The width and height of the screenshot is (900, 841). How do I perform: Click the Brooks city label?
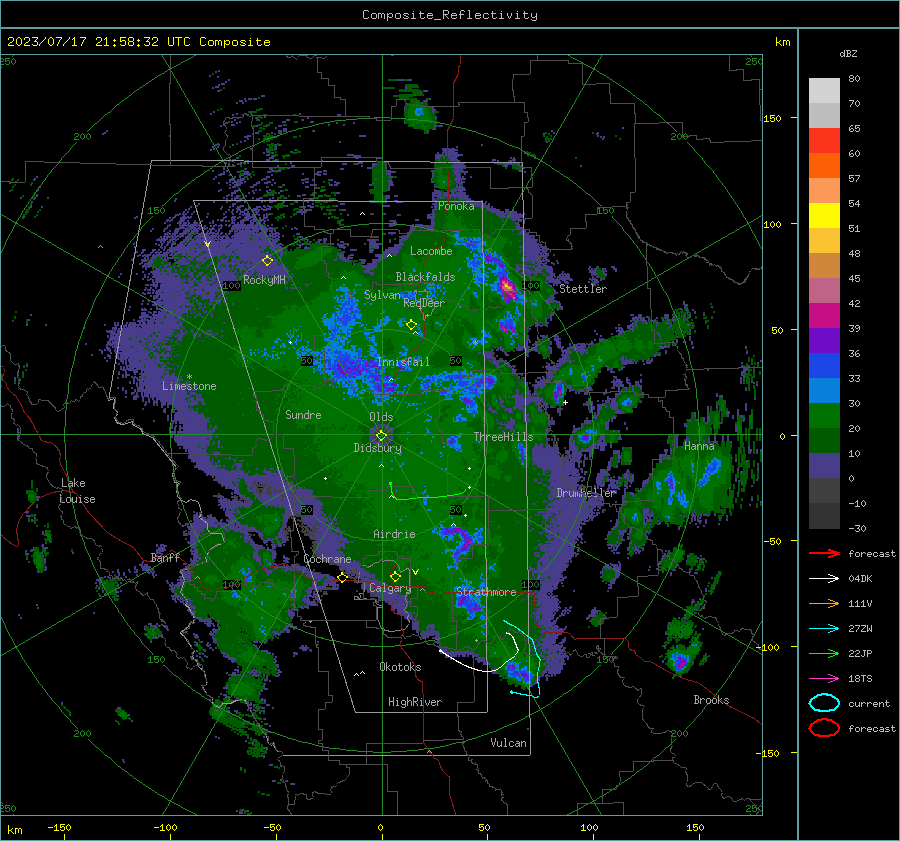(711, 700)
